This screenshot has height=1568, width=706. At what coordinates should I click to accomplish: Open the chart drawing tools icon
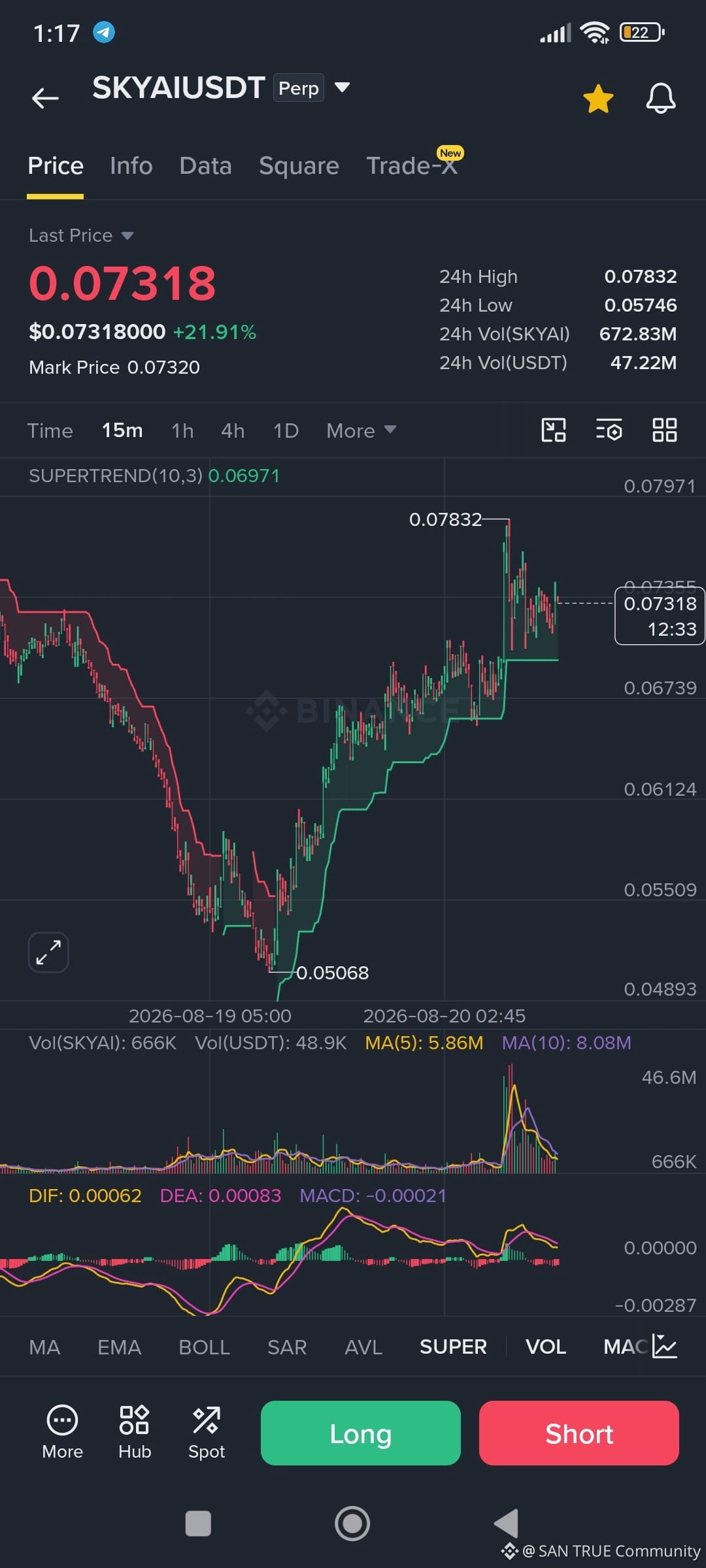click(554, 430)
